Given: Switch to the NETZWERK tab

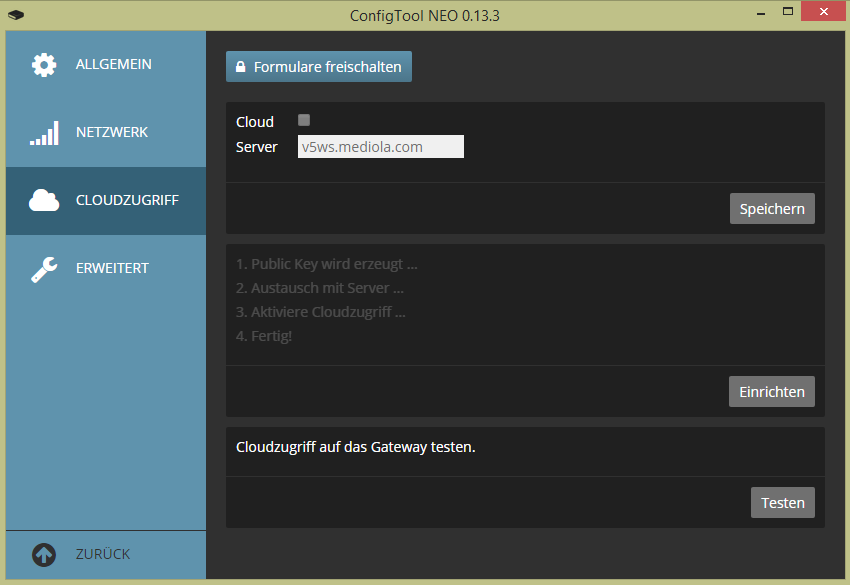Looking at the screenshot, I should [x=111, y=132].
